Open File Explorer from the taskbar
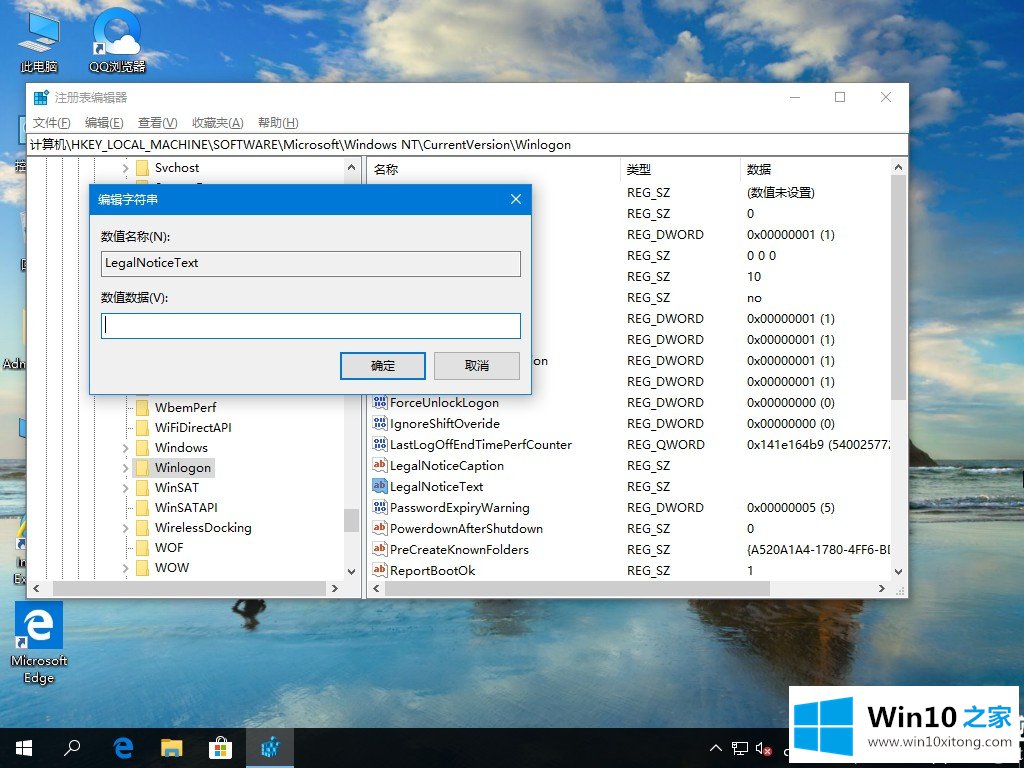The height and width of the screenshot is (768, 1024). point(172,748)
